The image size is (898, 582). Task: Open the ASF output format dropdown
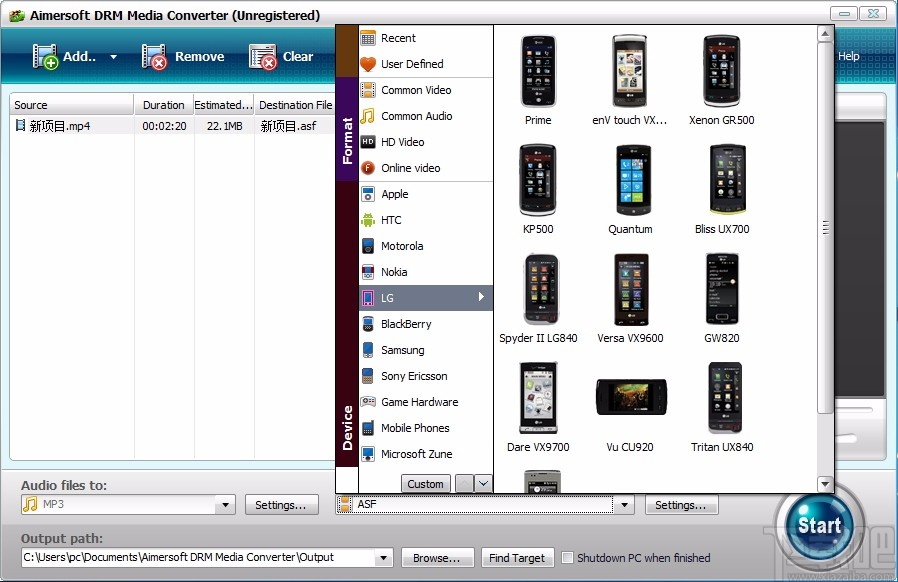tap(624, 505)
